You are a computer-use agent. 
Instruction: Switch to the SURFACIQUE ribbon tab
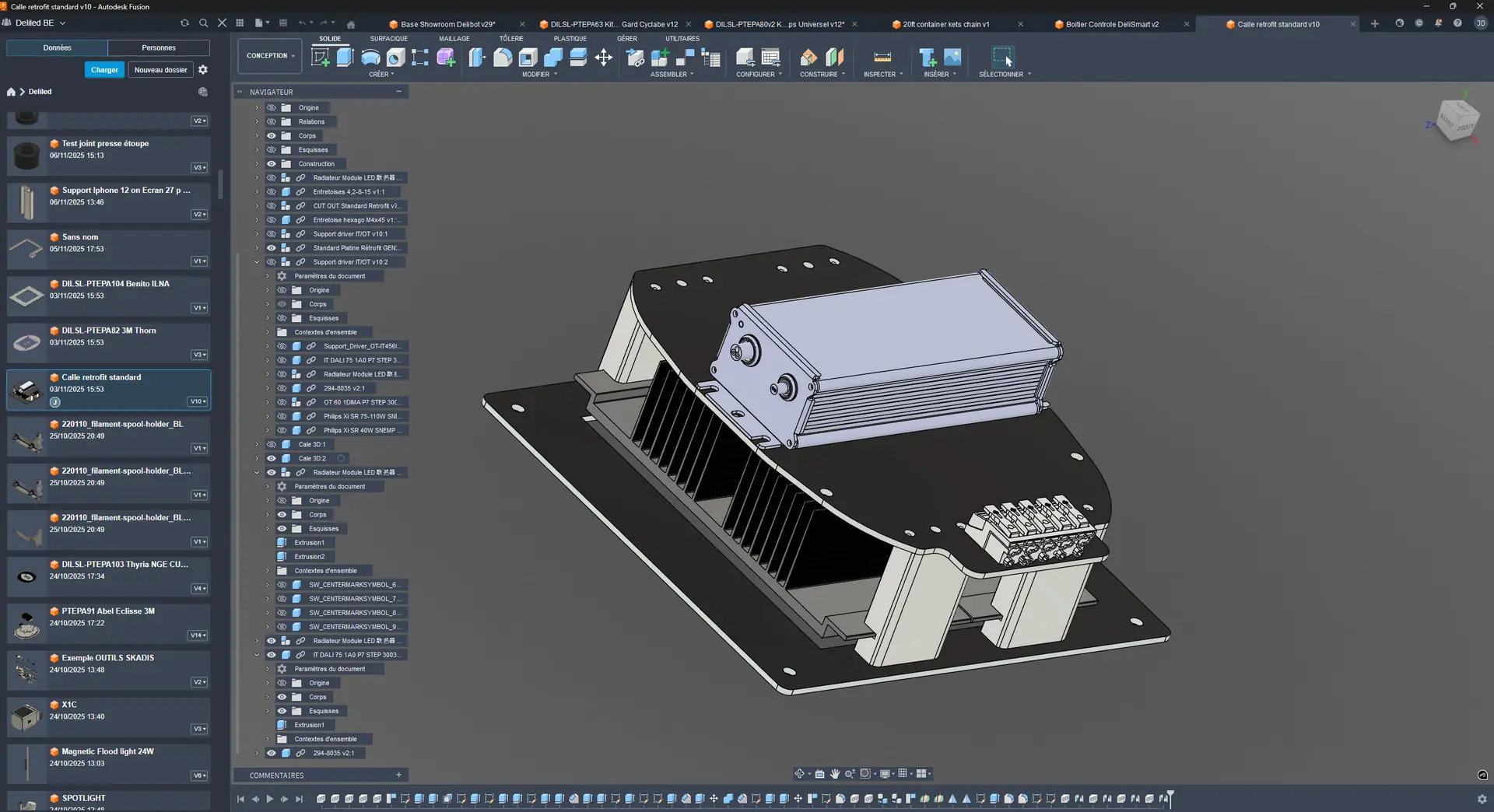tap(388, 39)
